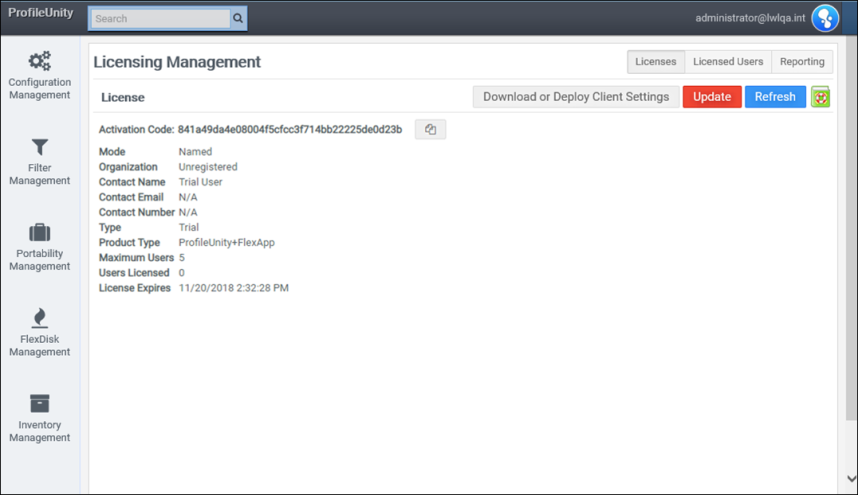Select the activation code text
The height and width of the screenshot is (495, 858).
coord(290,130)
